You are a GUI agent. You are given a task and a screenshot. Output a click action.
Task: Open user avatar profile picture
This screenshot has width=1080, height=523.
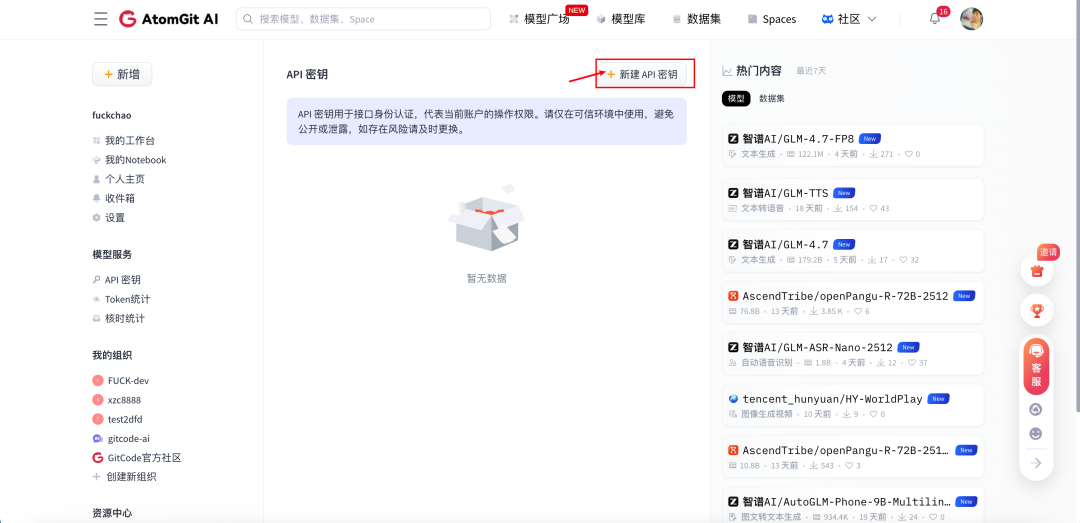[971, 19]
